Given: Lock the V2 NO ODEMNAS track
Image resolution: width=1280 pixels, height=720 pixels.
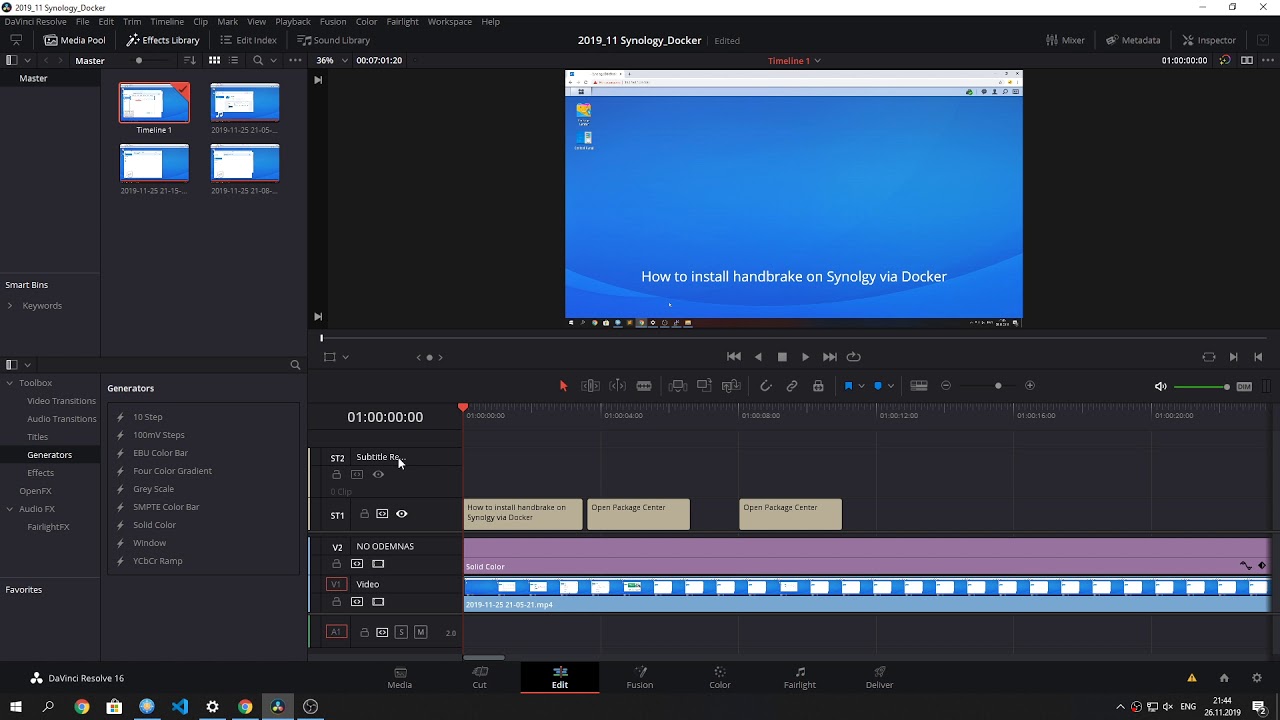Looking at the screenshot, I should tap(337, 564).
